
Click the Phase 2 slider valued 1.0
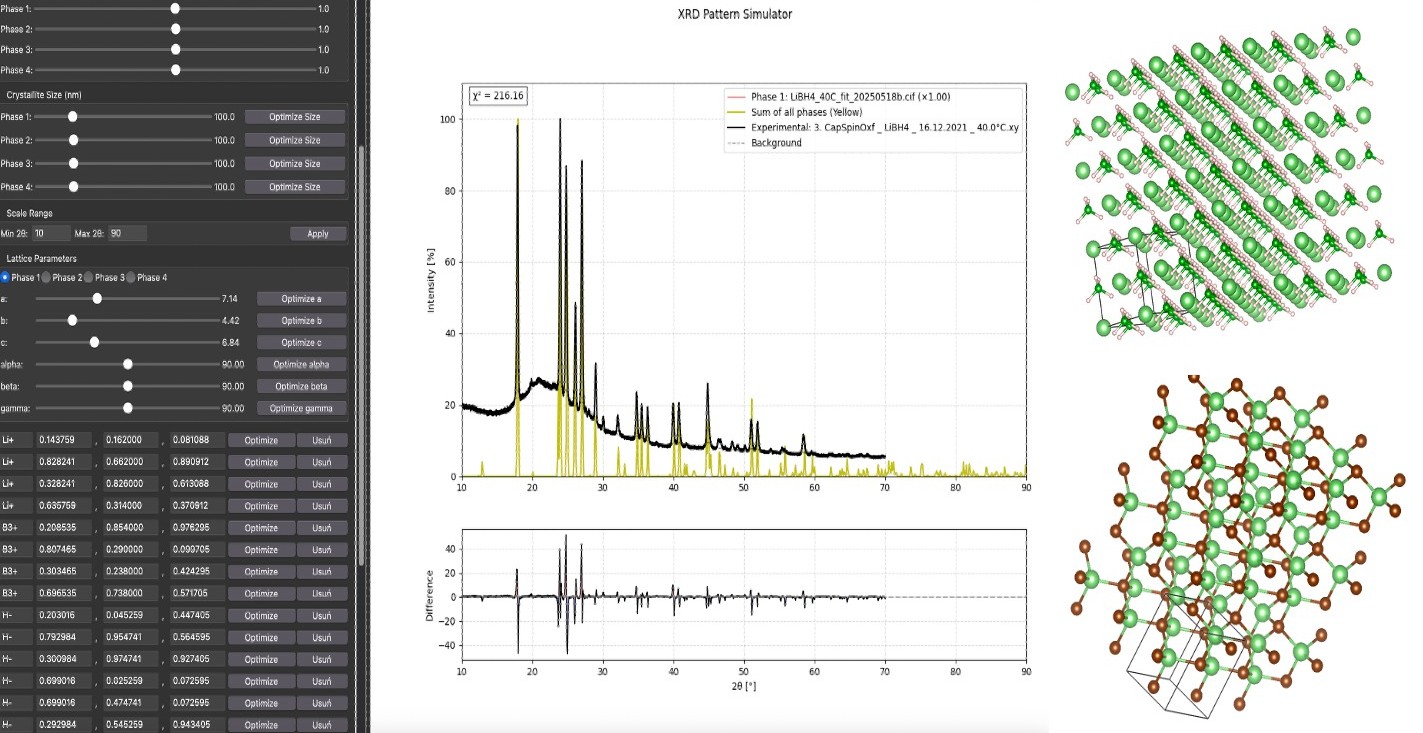pos(175,29)
